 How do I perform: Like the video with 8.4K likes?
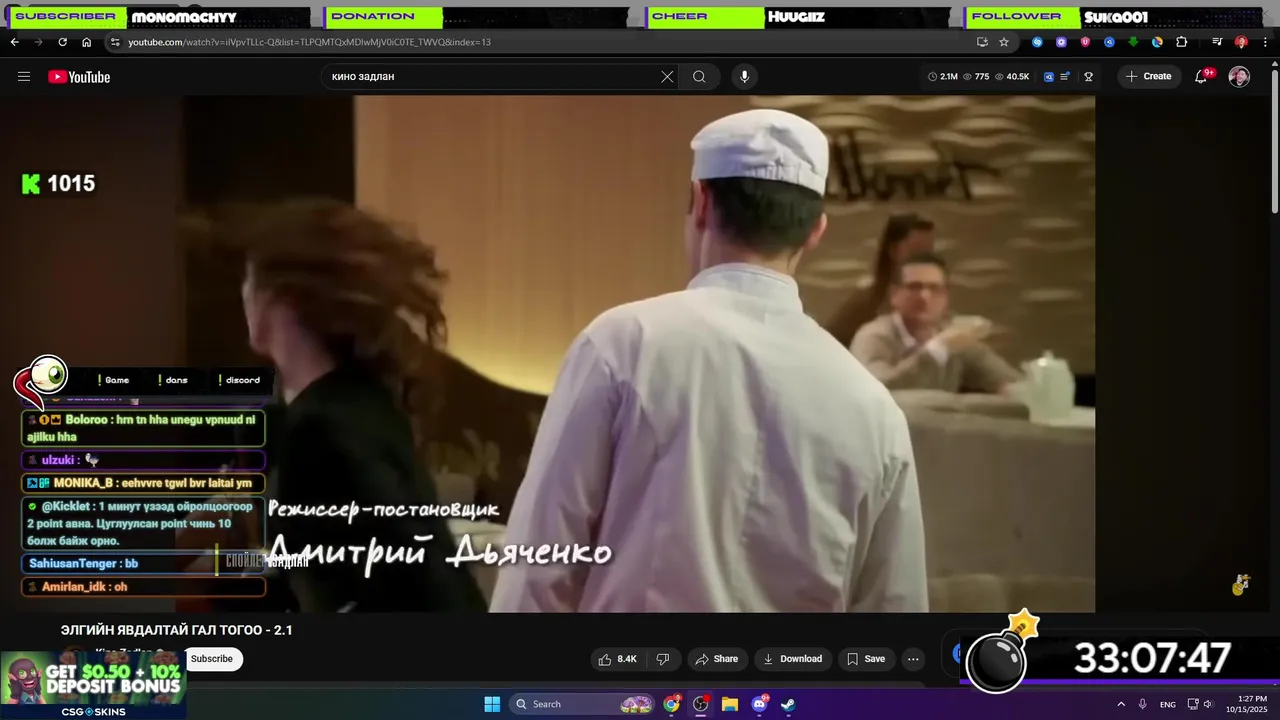(x=617, y=659)
